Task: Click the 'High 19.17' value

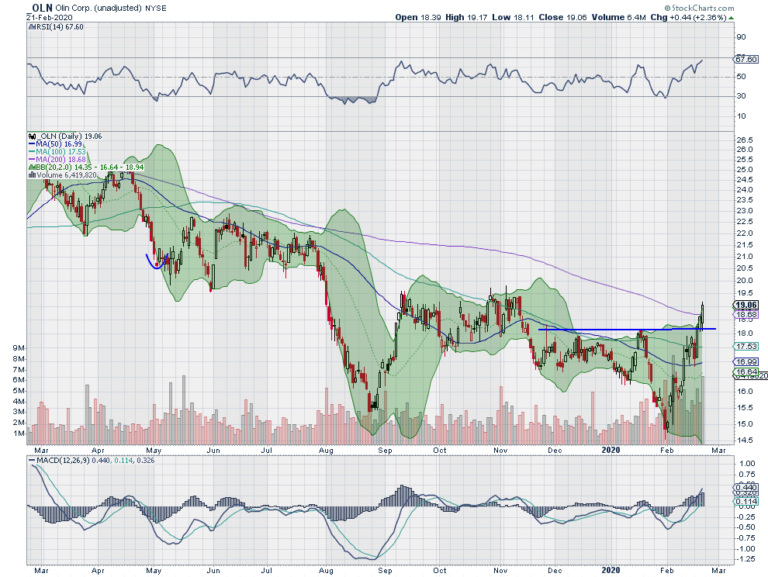Action: click(466, 17)
